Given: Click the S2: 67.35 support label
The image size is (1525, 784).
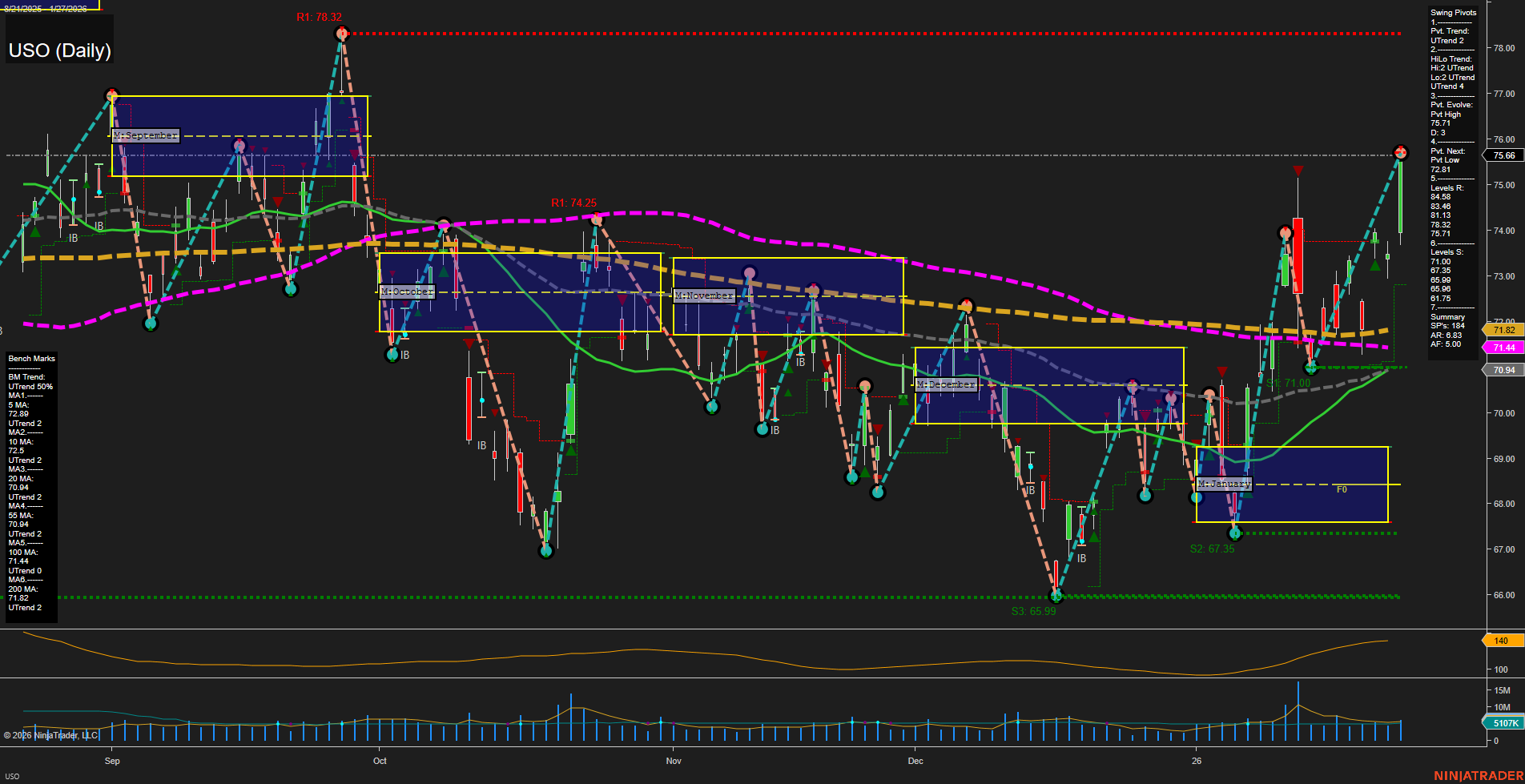Looking at the screenshot, I should point(1213,548).
